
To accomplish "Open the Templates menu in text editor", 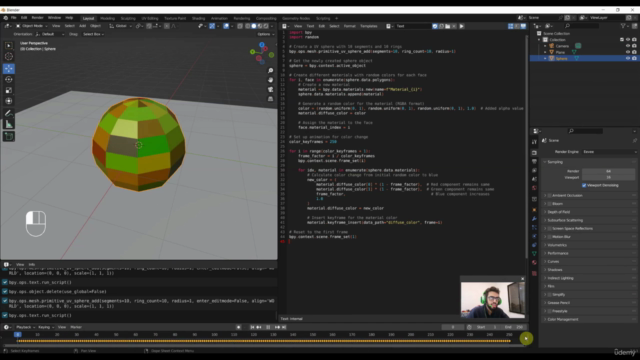I will tap(369, 26).
